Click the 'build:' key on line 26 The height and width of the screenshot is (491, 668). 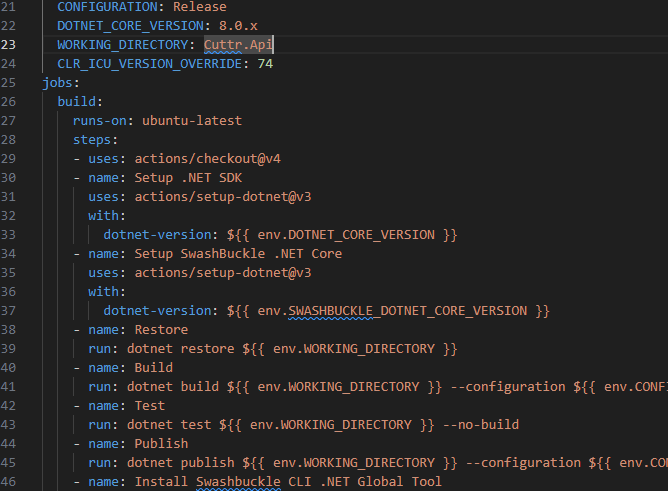[x=80, y=102]
